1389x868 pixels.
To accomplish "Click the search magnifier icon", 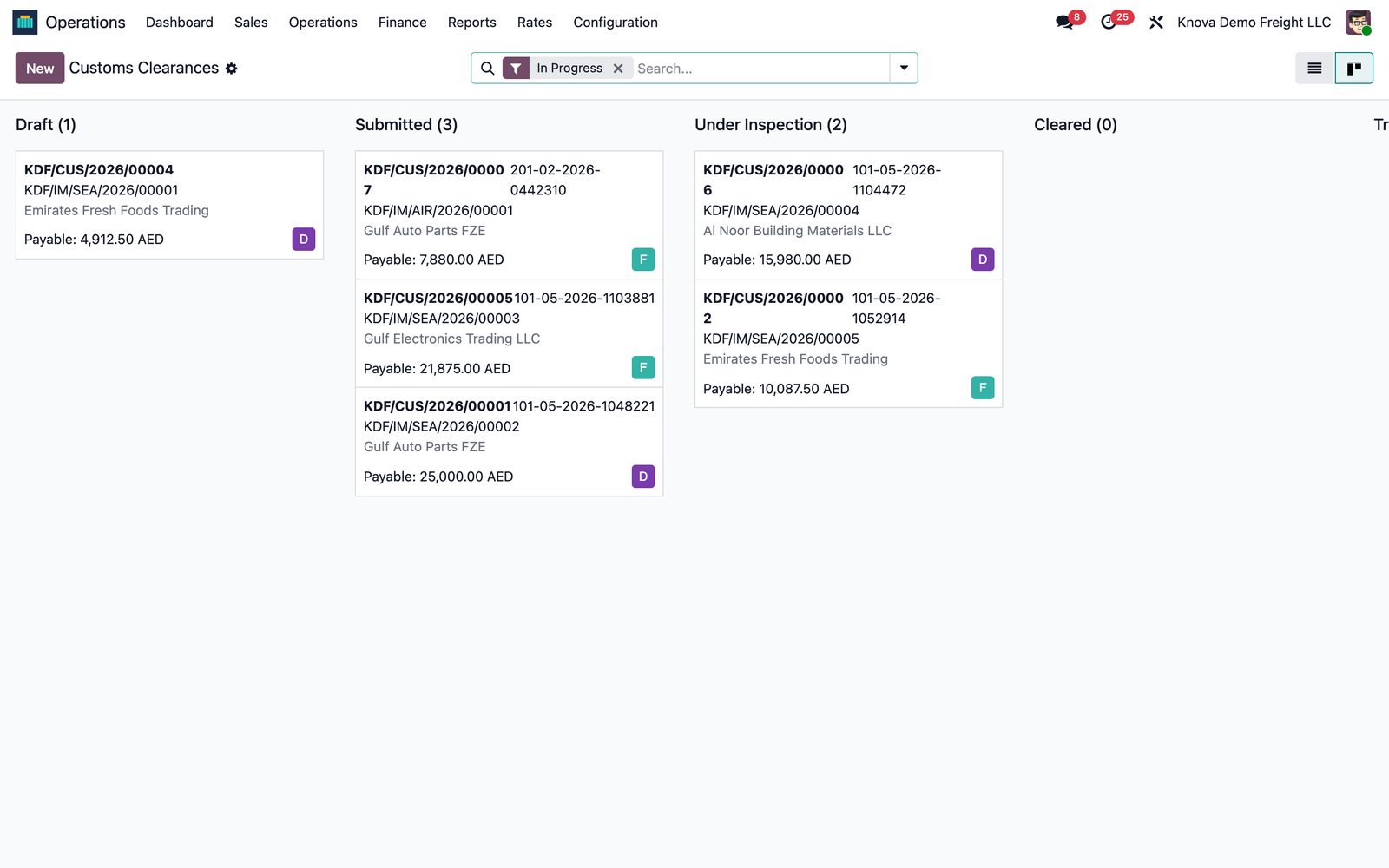I will click(487, 69).
